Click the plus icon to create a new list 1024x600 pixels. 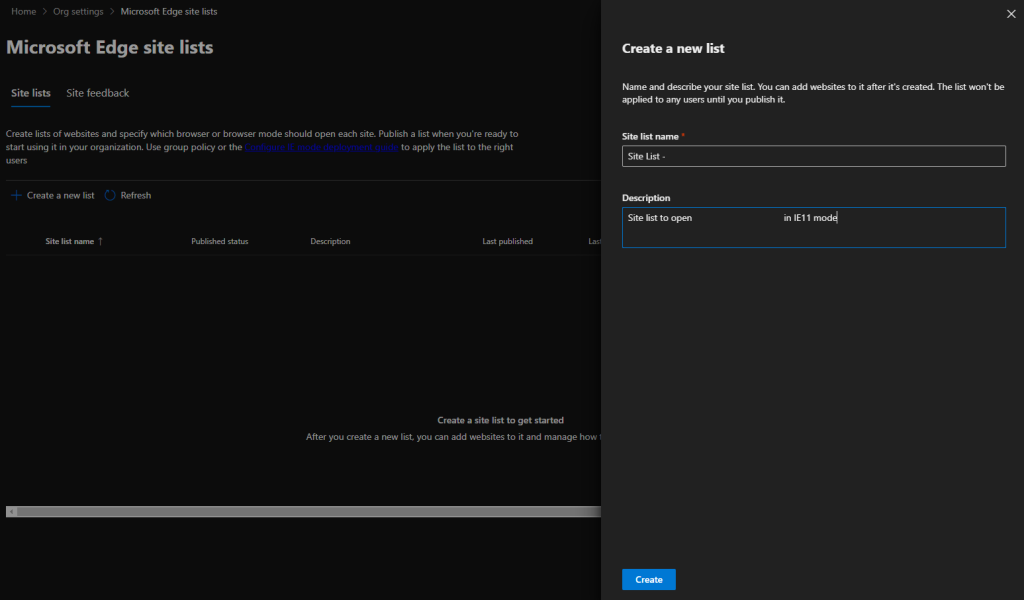16,195
